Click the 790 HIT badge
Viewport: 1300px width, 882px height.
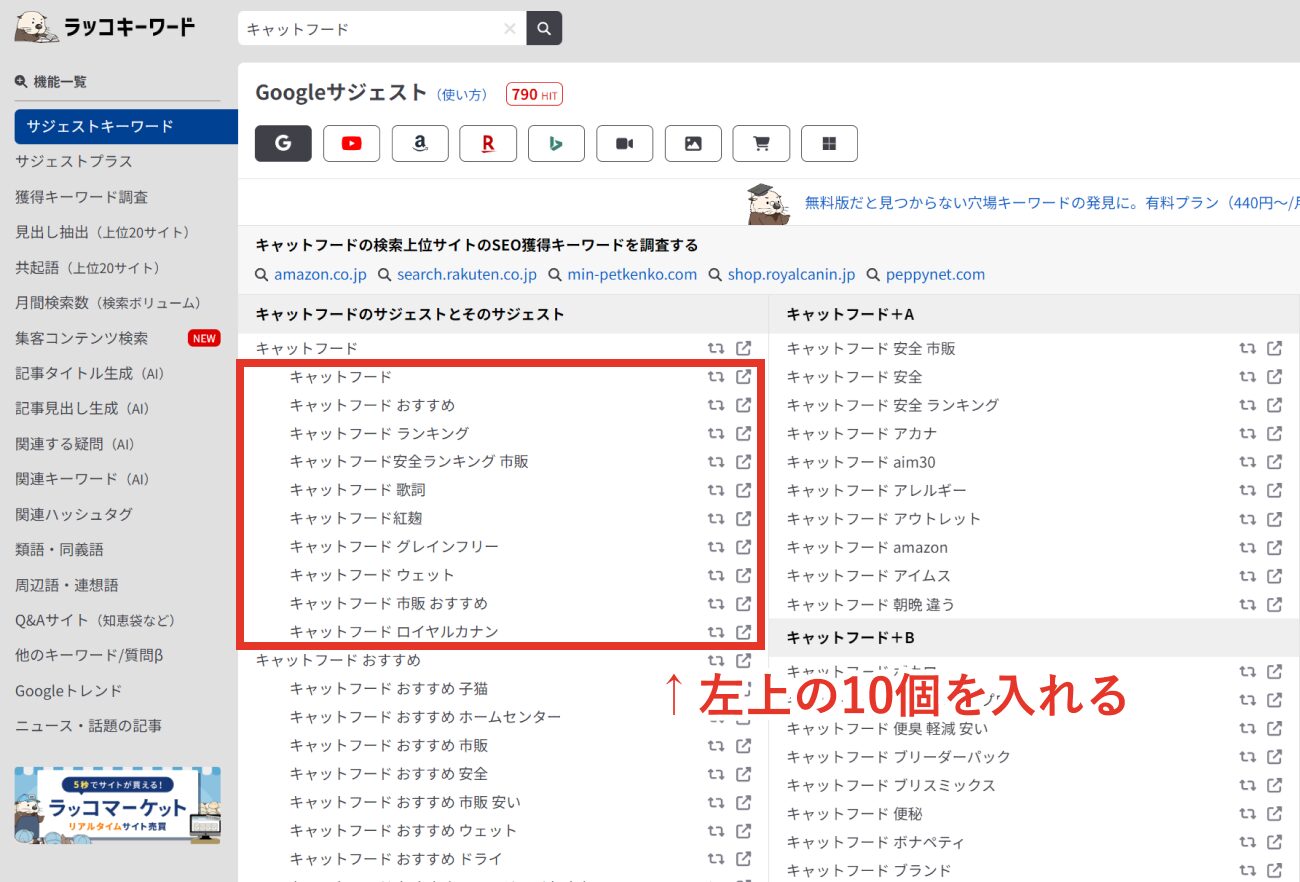(x=534, y=94)
